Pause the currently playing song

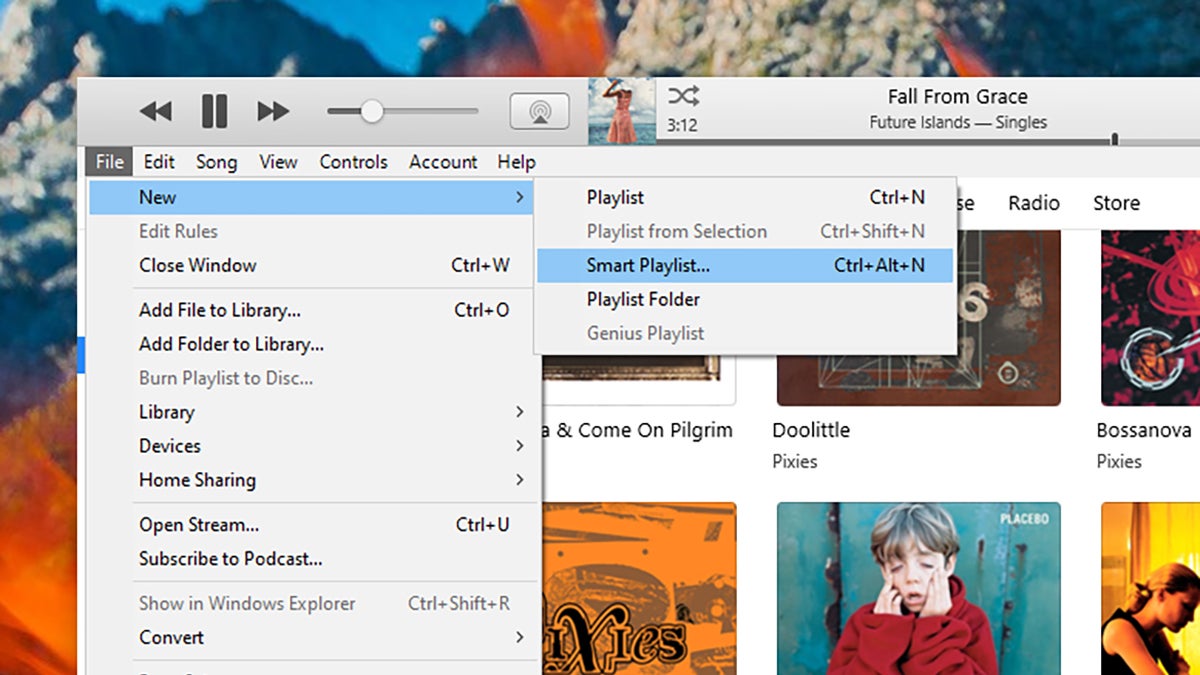tap(214, 111)
